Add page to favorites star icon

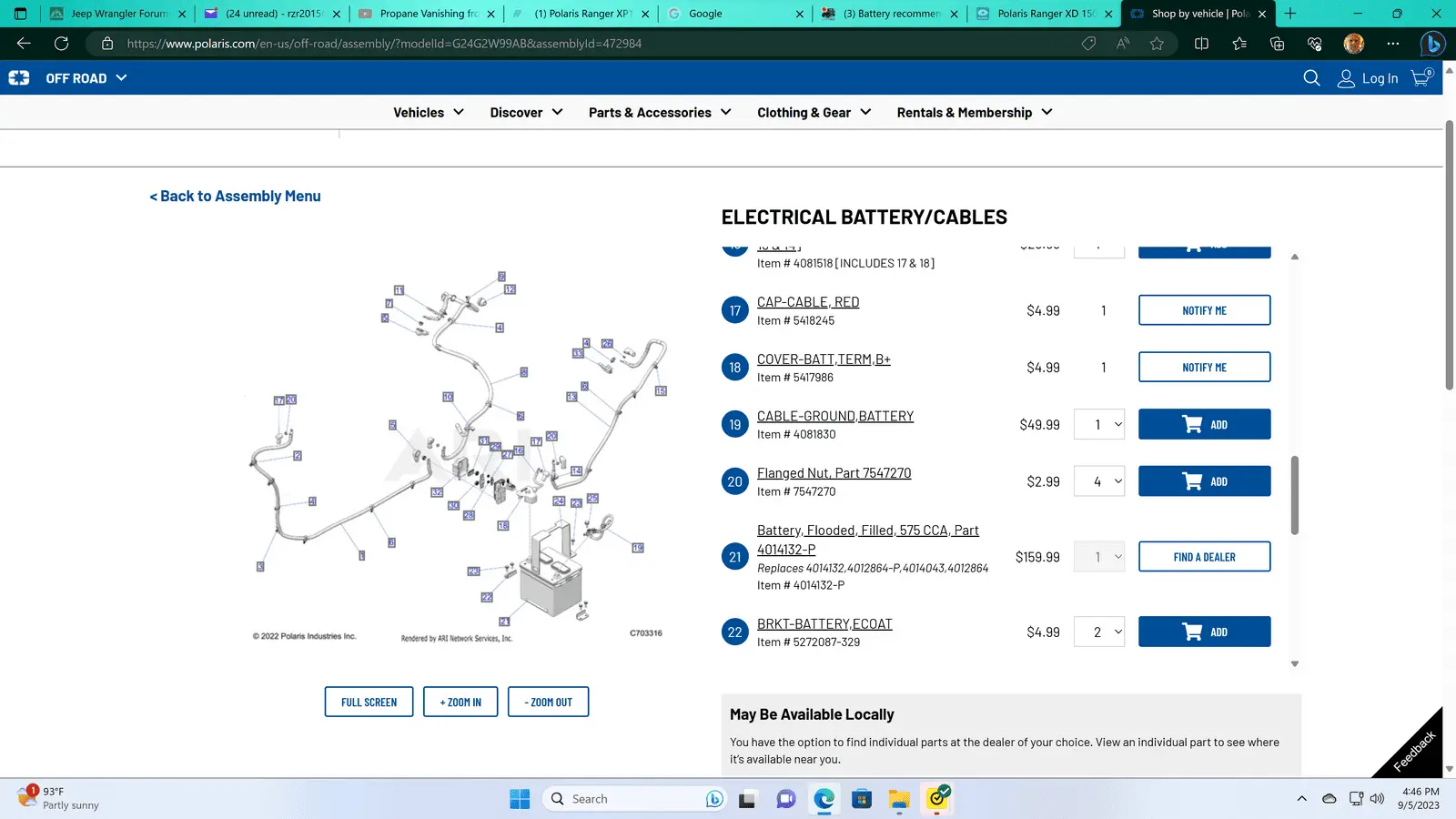click(1157, 44)
